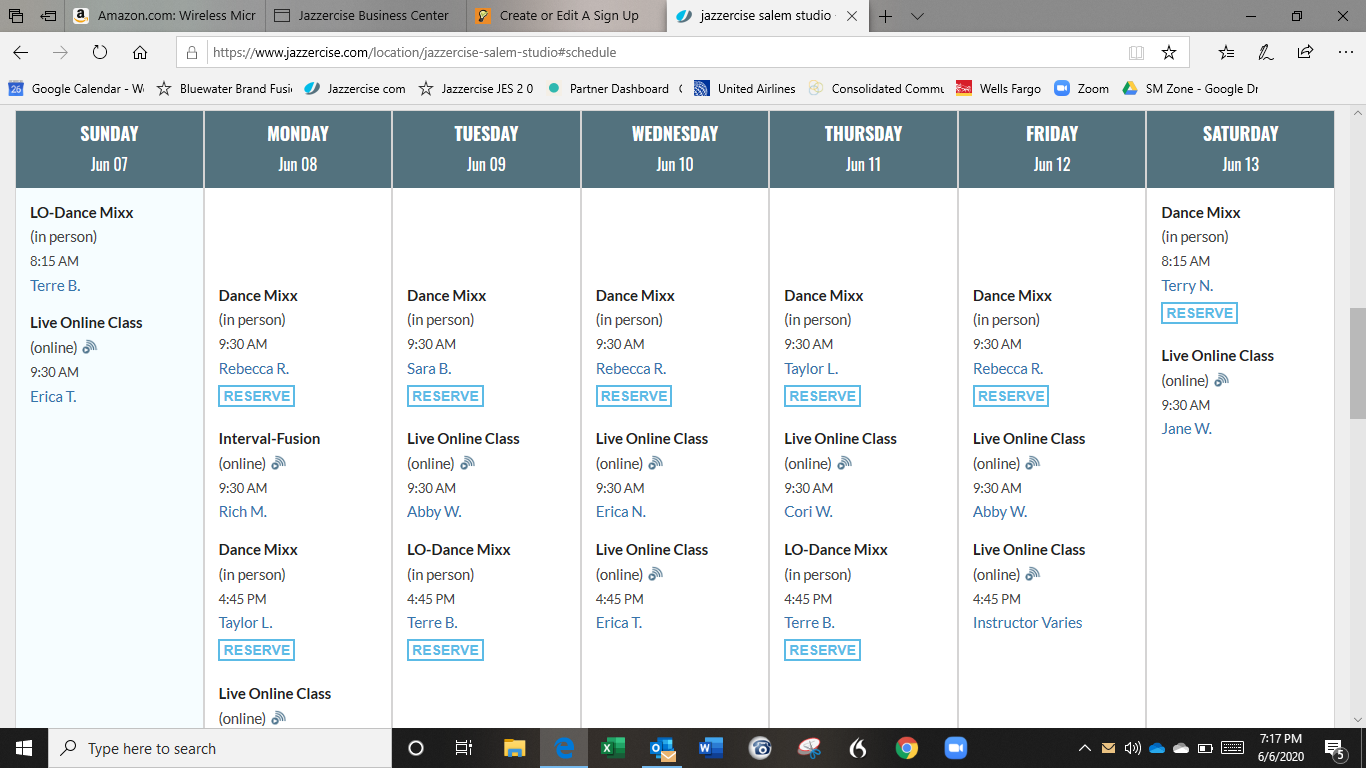Screen dimensions: 1366x768
Task: Add page to favorites with star icon
Action: [1168, 53]
